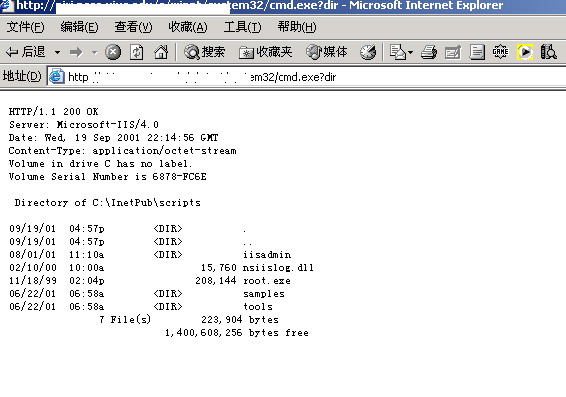The height and width of the screenshot is (397, 566).
Task: Click the binoculars research icon
Action: (x=548, y=52)
